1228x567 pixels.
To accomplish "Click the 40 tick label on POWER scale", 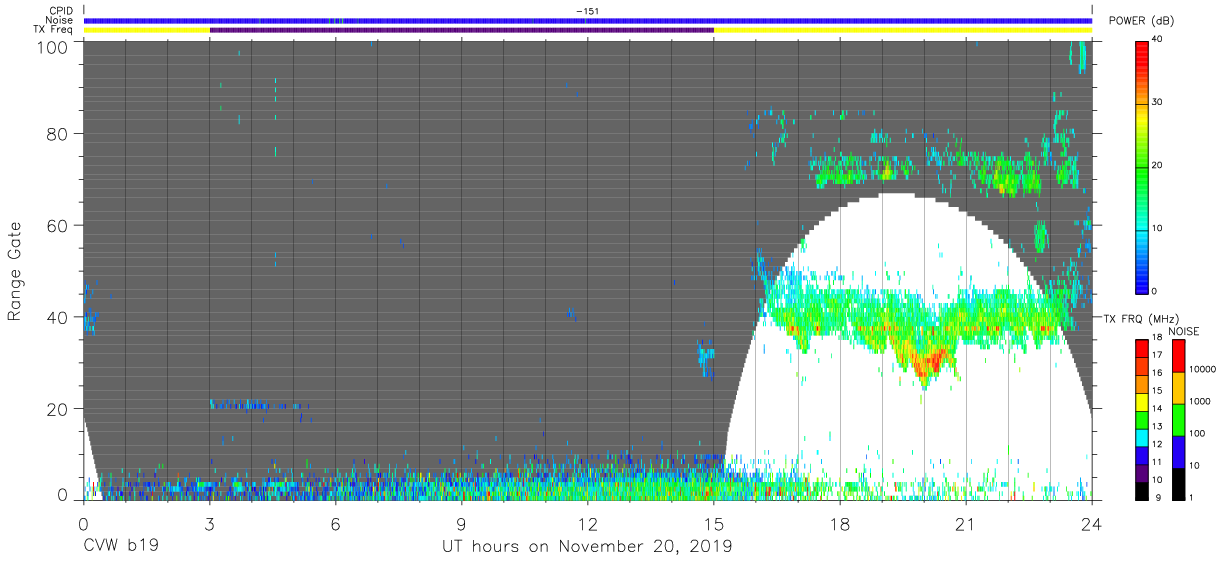I will [1158, 39].
